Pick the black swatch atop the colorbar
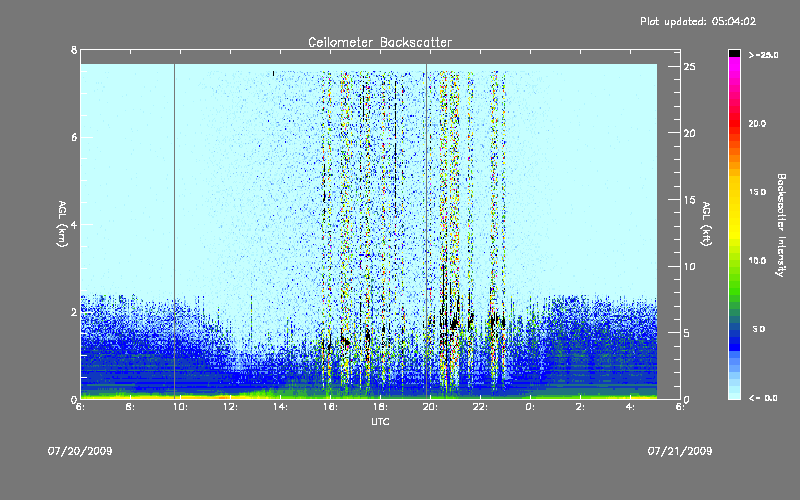 click(734, 53)
